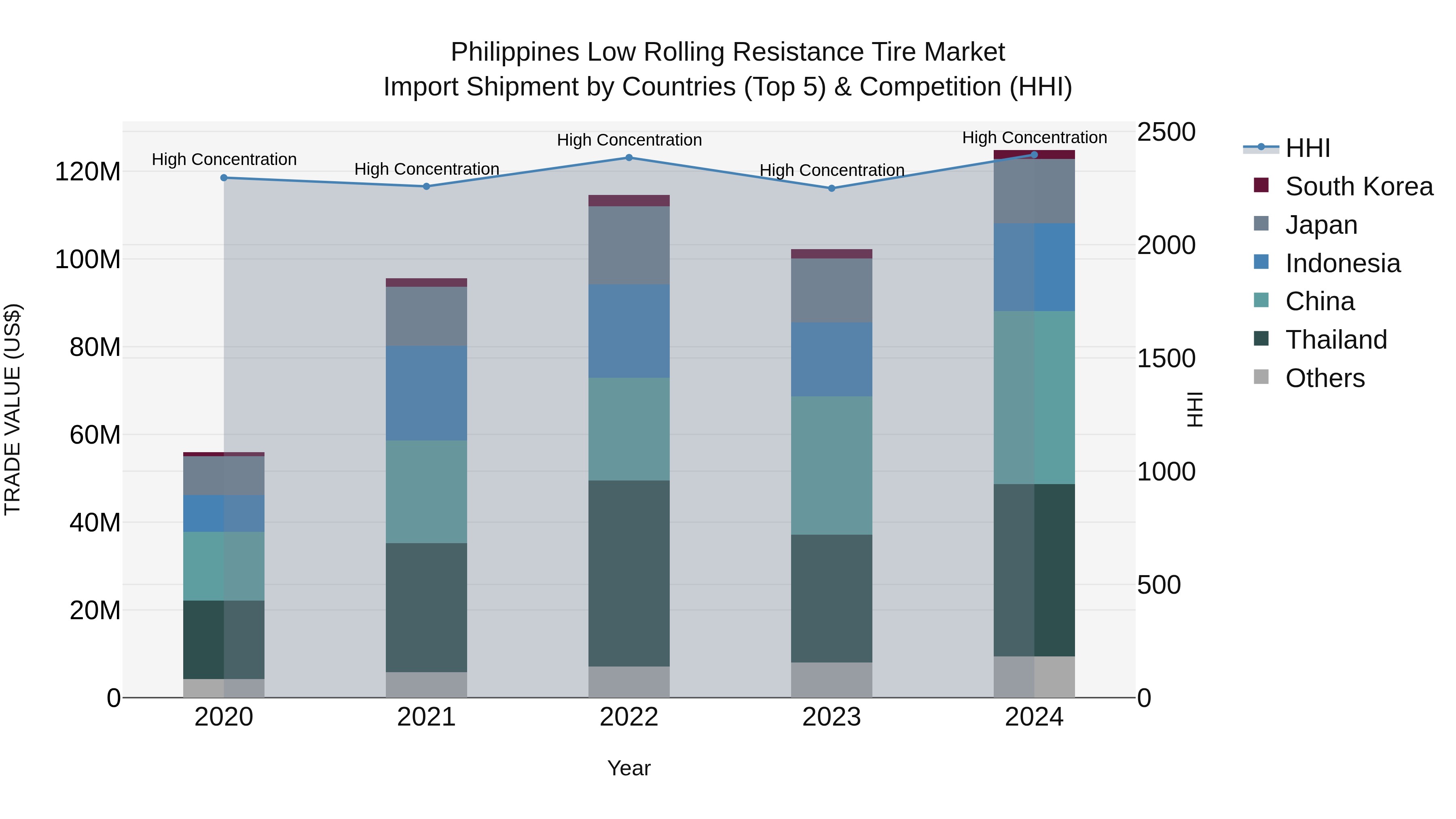Click Thailand segment of 2022 bar

tap(629, 573)
